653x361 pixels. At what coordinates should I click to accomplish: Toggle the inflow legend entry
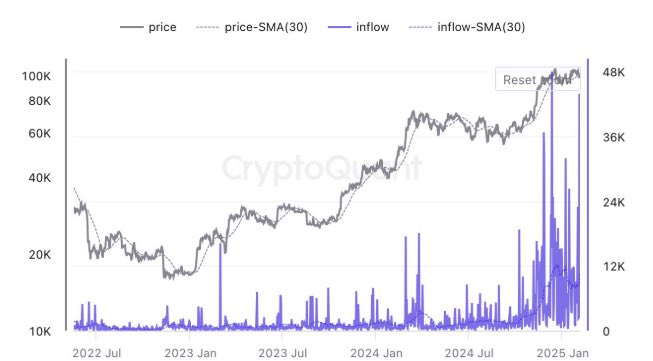coord(359,27)
